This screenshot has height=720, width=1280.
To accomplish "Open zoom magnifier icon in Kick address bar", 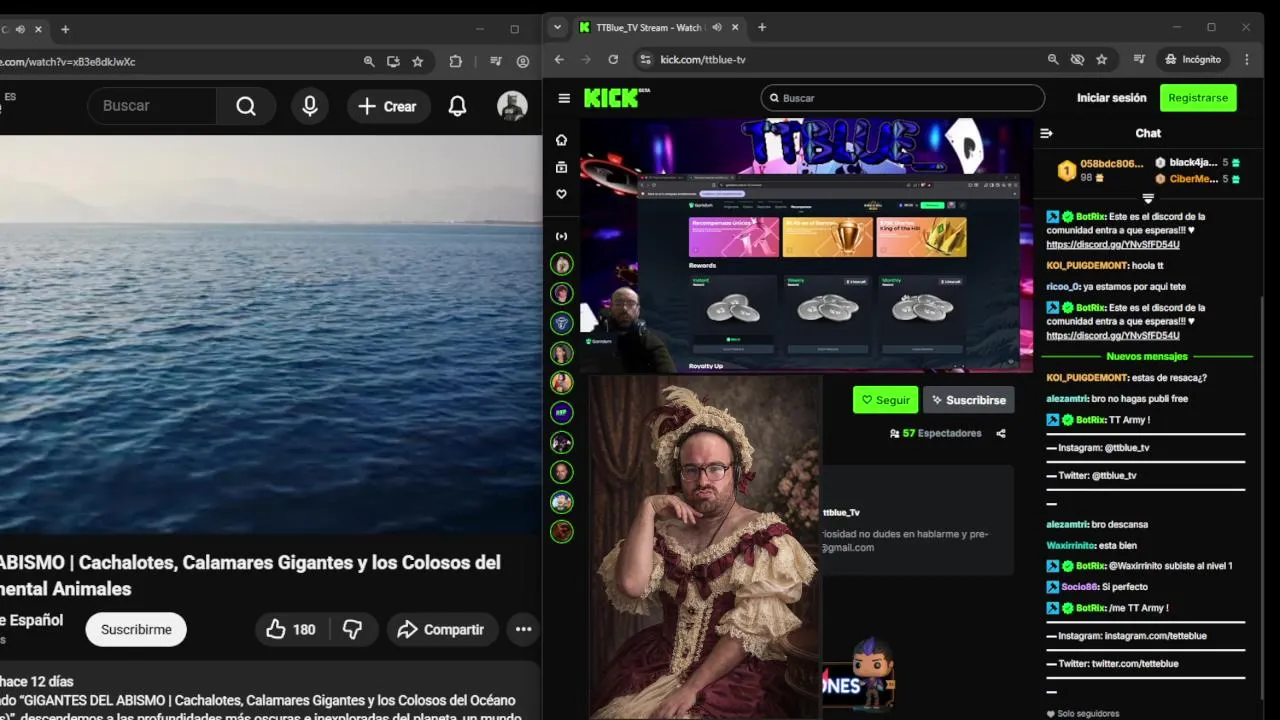I will [x=1053, y=59].
